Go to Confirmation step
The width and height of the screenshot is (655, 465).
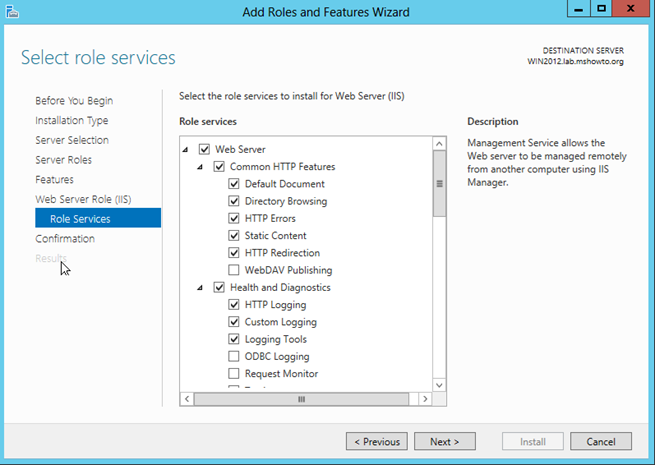[65, 239]
